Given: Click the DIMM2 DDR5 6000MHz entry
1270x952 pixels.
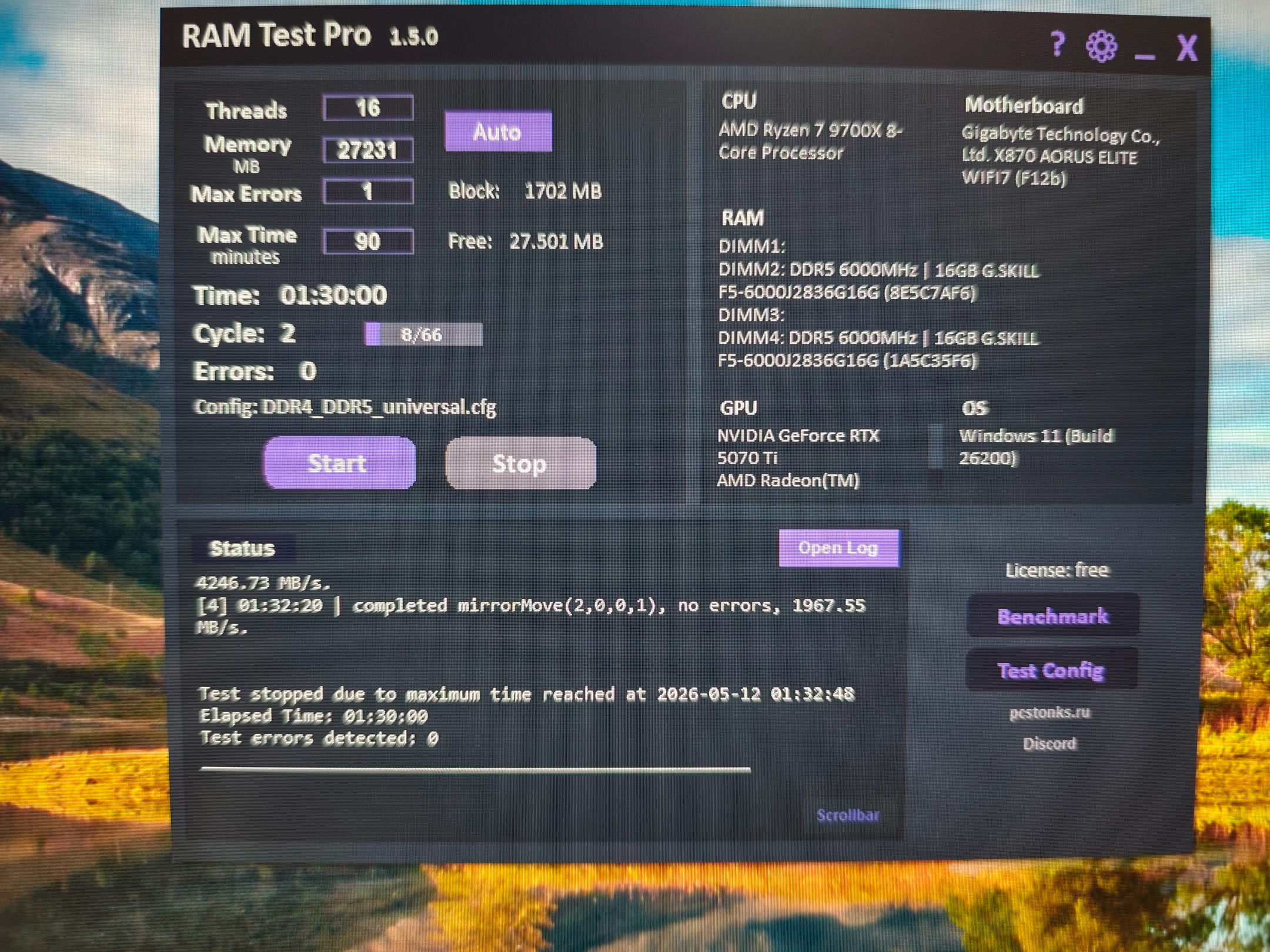Looking at the screenshot, I should pyautogui.click(x=878, y=270).
